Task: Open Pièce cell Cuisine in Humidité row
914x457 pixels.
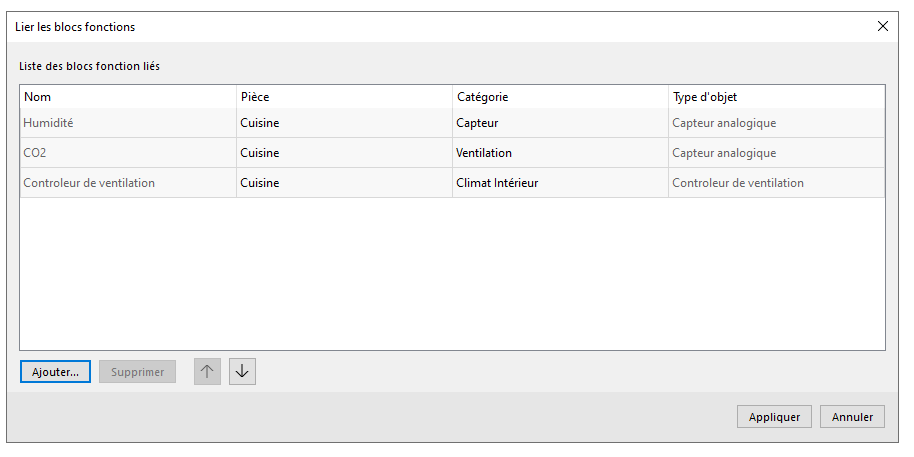Action: [260, 123]
